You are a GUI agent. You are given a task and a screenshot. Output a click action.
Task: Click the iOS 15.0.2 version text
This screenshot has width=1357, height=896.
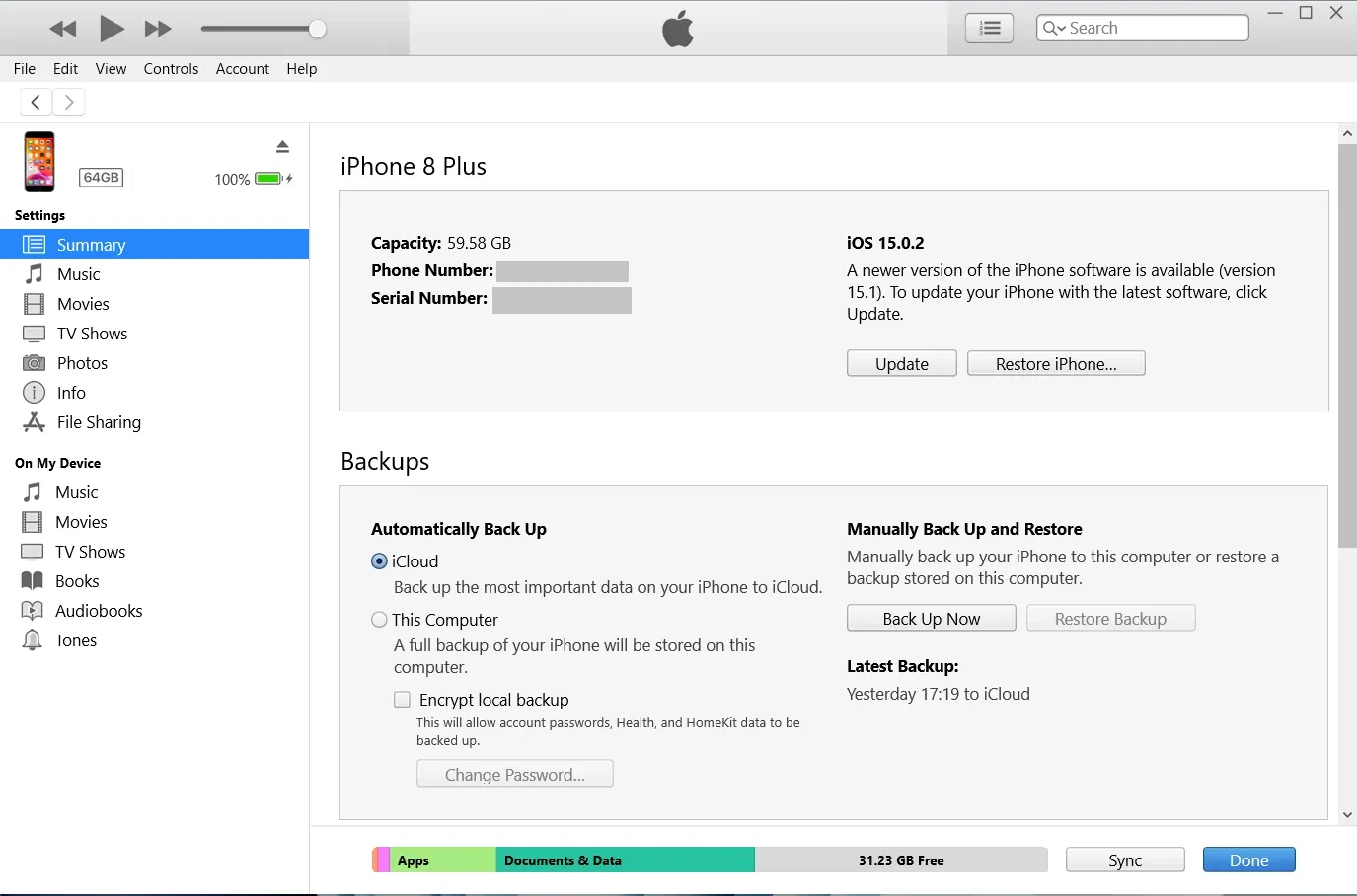point(885,243)
